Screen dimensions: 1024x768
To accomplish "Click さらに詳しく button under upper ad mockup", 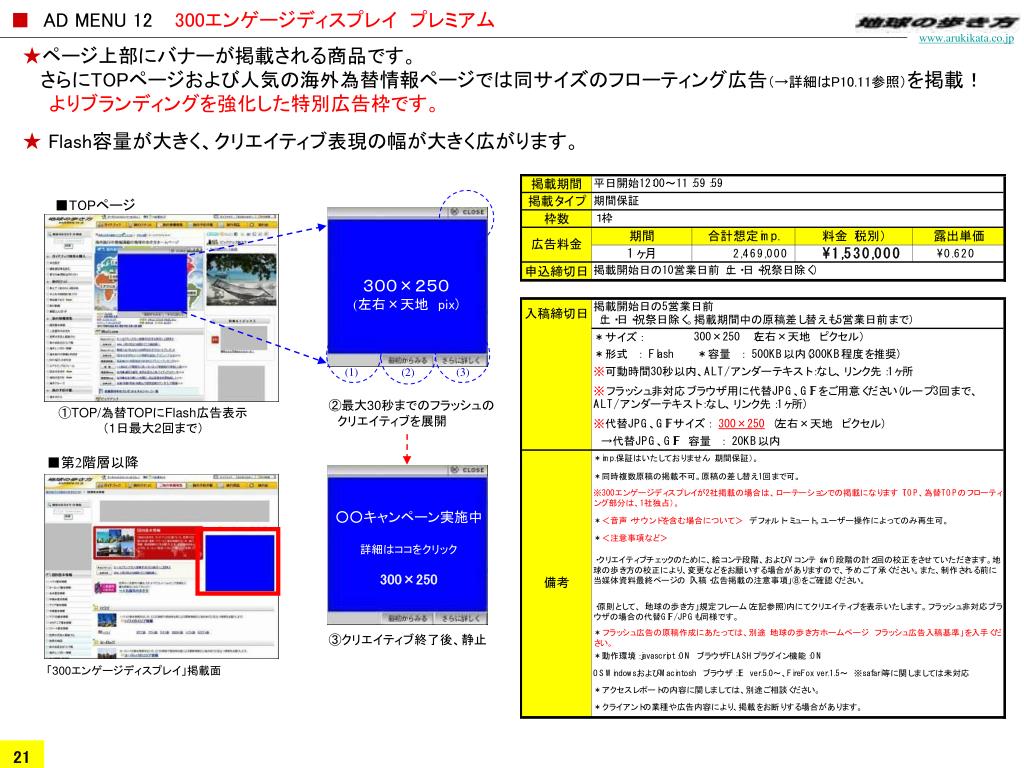I will coord(462,360).
